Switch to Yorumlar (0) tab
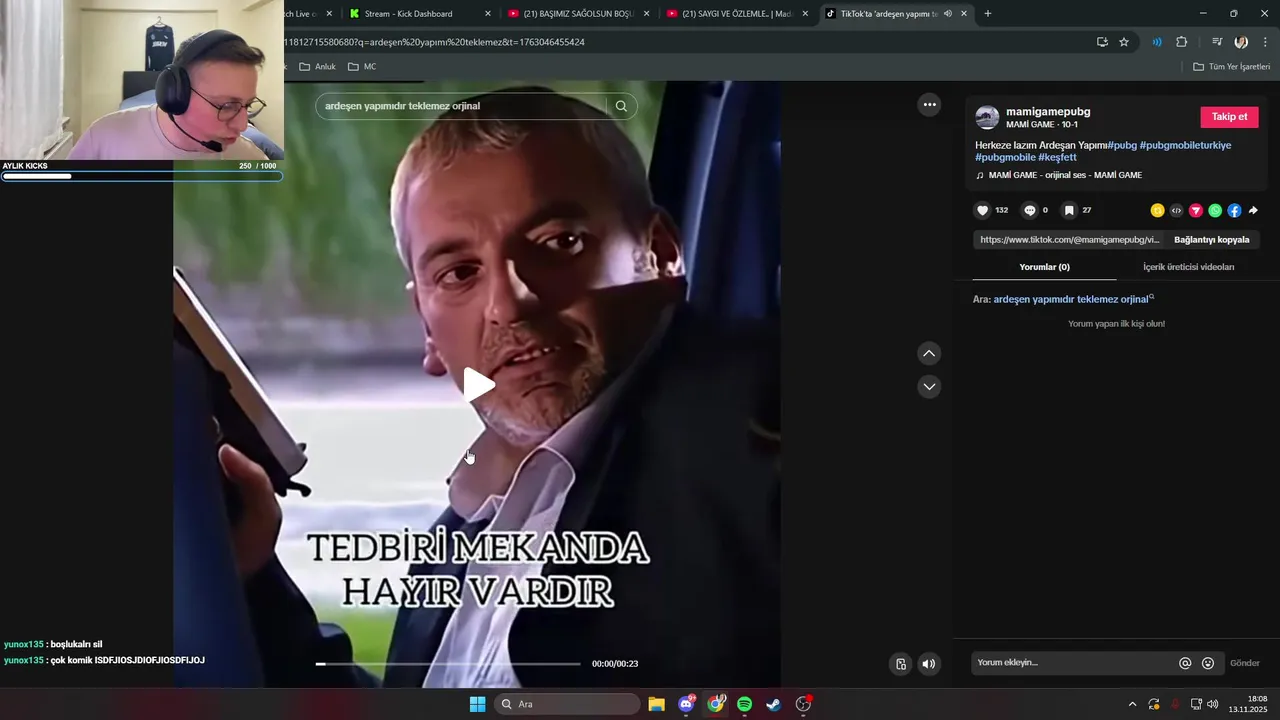This screenshot has height=720, width=1280. pyautogui.click(x=1044, y=267)
